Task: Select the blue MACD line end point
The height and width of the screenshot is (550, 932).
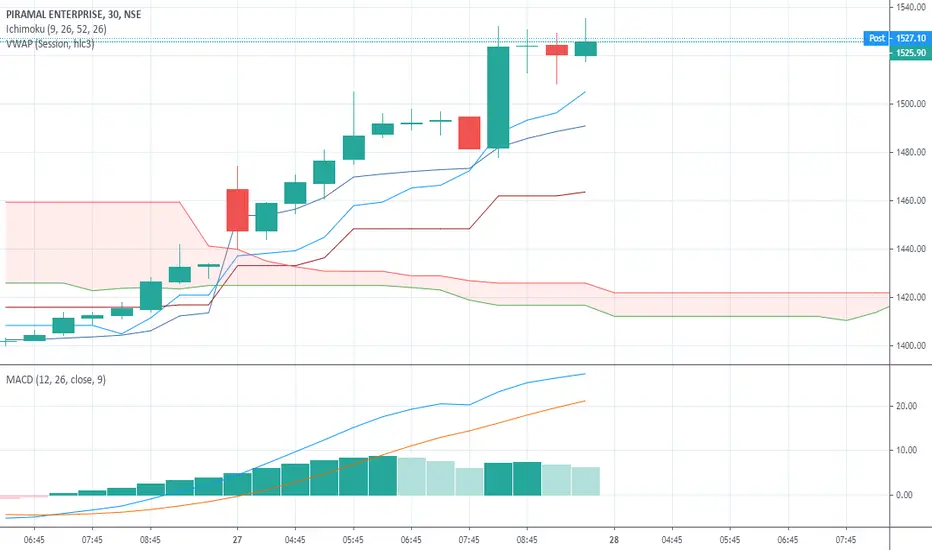Action: [585, 374]
